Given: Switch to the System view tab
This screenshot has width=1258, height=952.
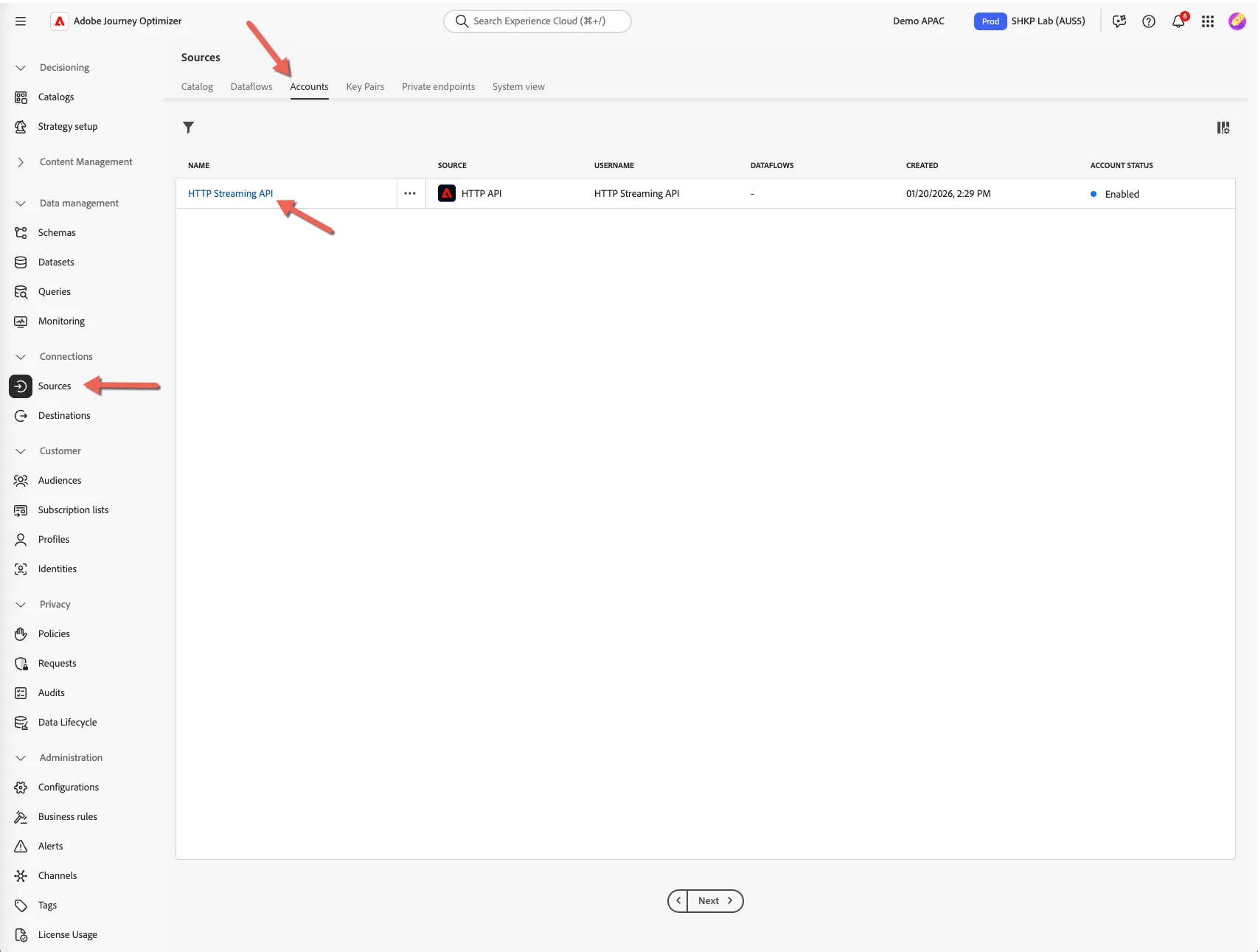Looking at the screenshot, I should (518, 86).
